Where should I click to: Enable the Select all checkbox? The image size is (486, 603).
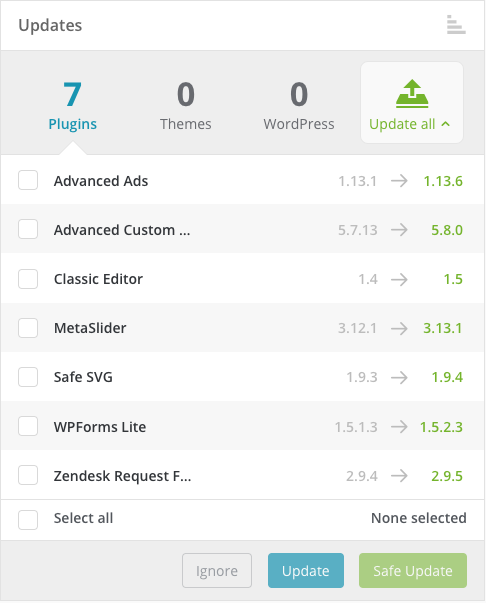28,520
